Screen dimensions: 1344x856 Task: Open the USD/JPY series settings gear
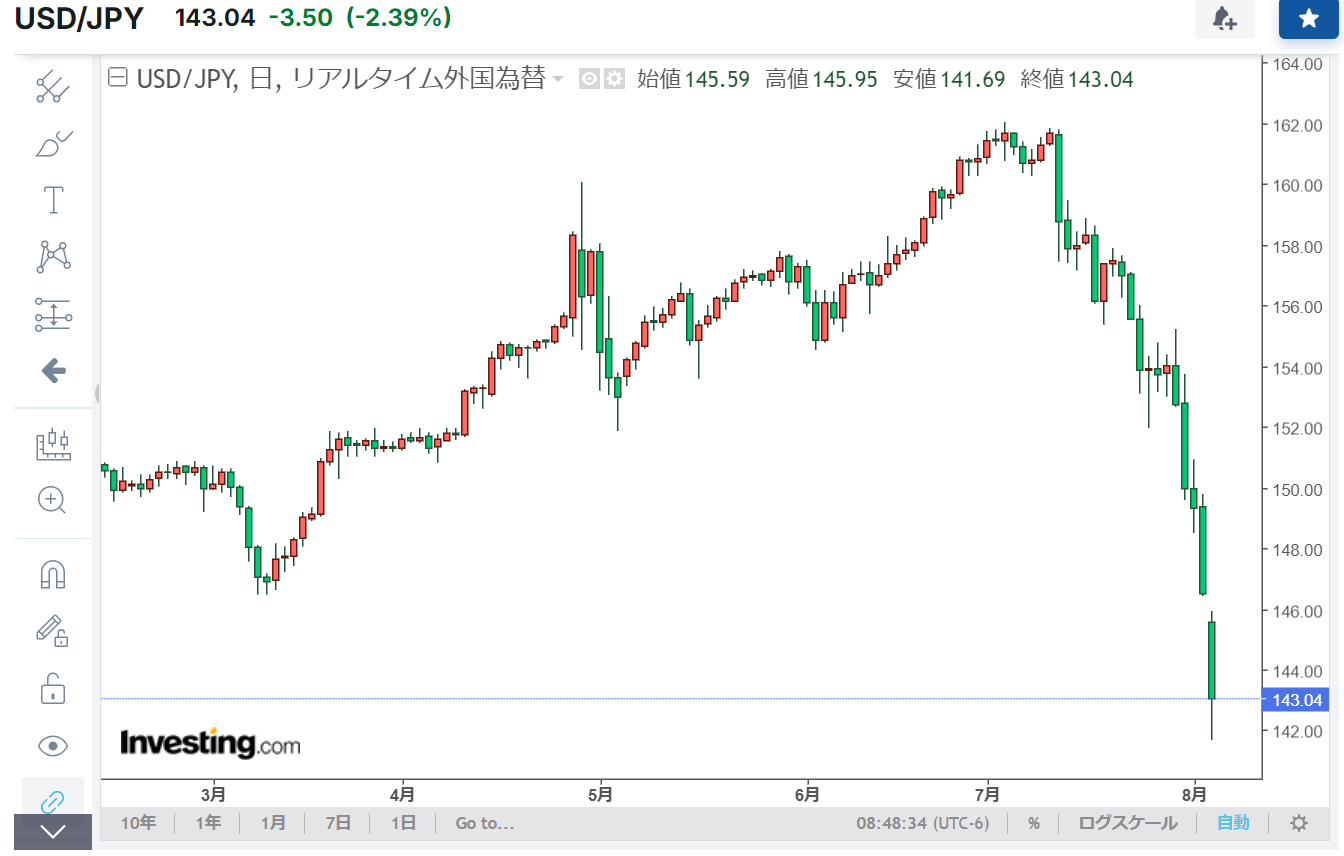(x=614, y=79)
